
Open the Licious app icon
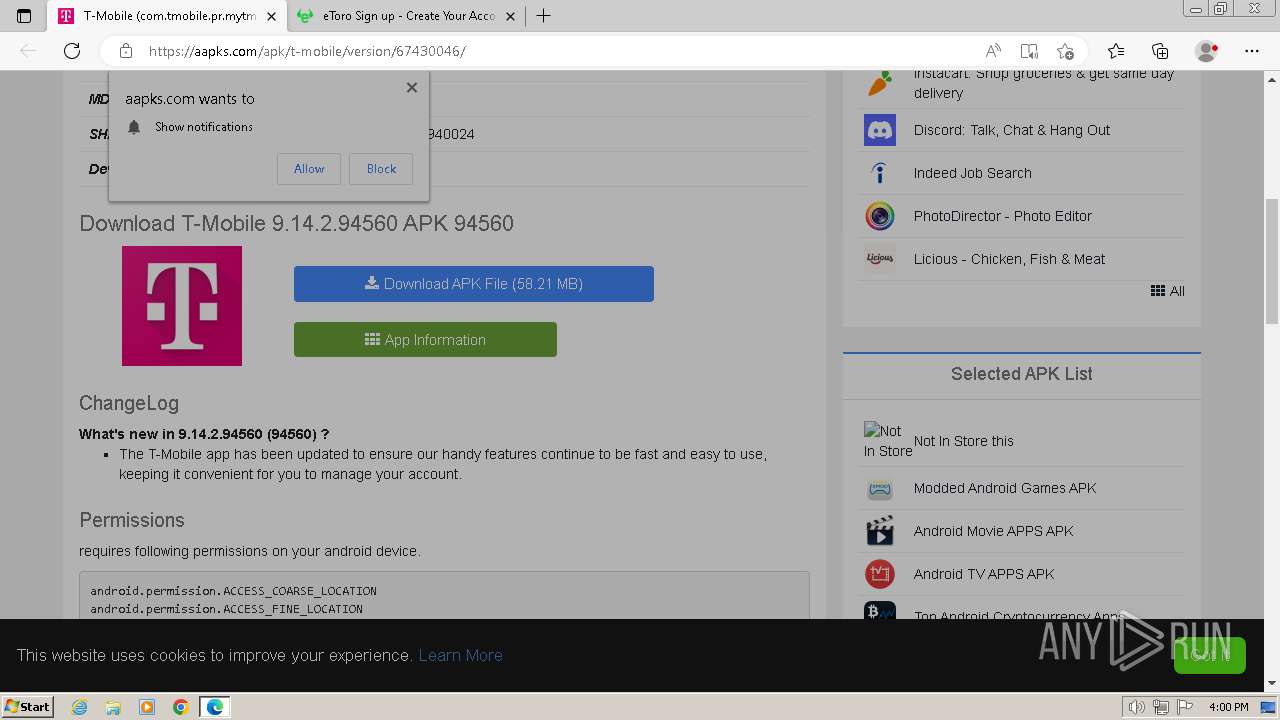(880, 259)
